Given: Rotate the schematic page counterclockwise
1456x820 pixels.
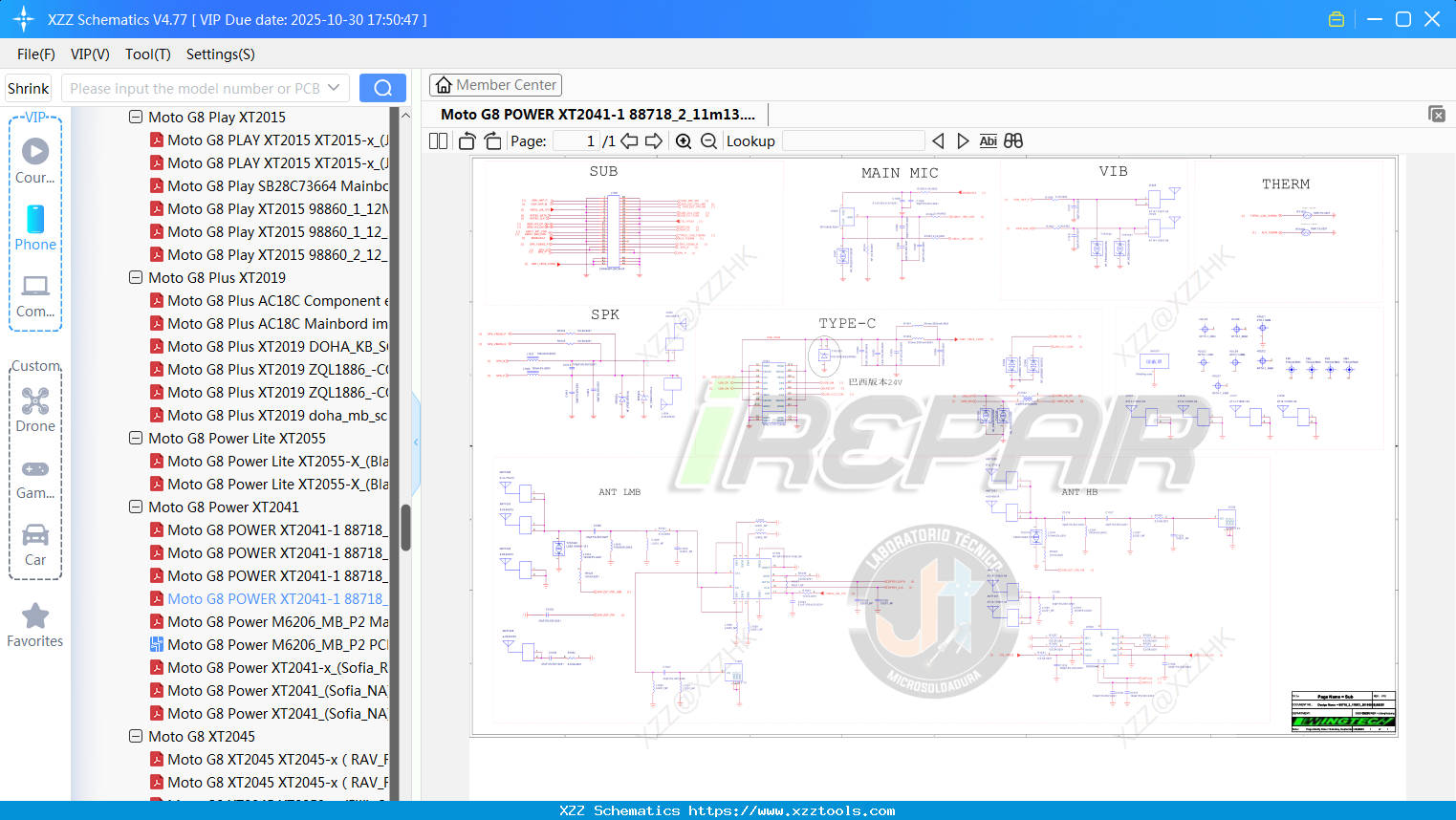Looking at the screenshot, I should coord(467,141).
